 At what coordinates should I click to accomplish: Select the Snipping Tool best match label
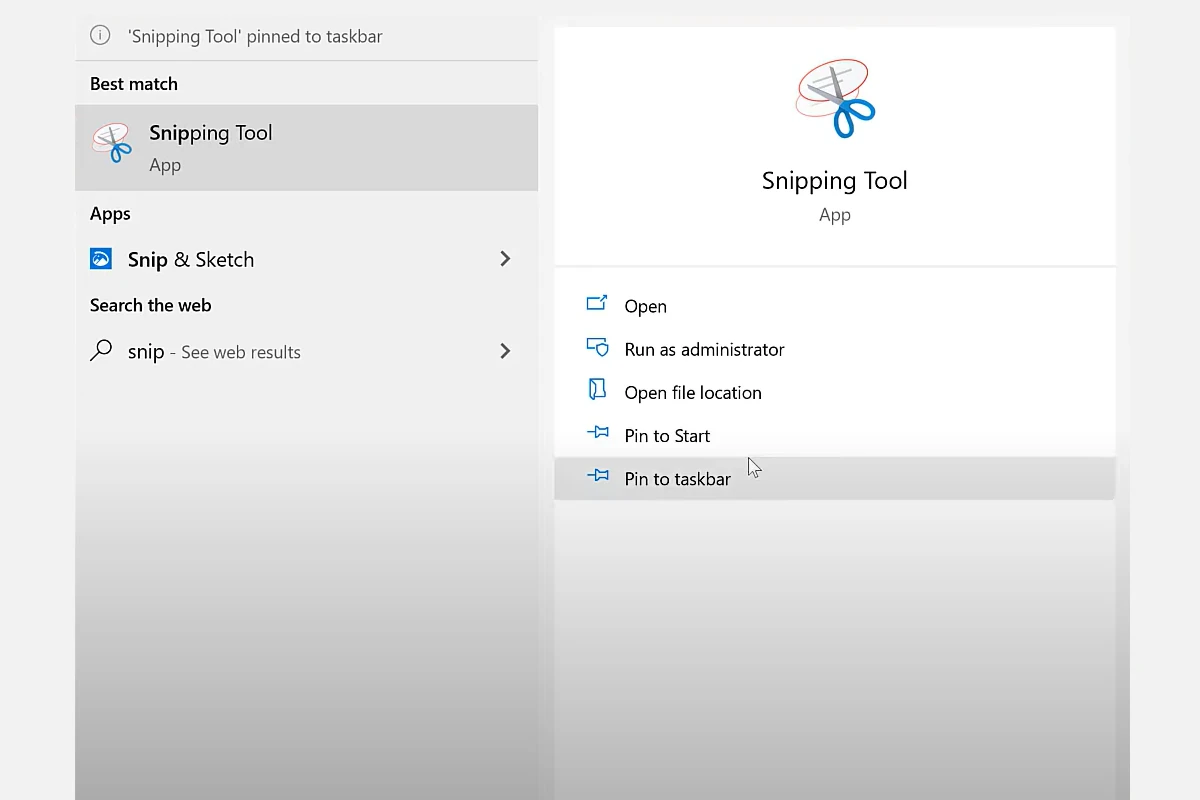[x=210, y=133]
